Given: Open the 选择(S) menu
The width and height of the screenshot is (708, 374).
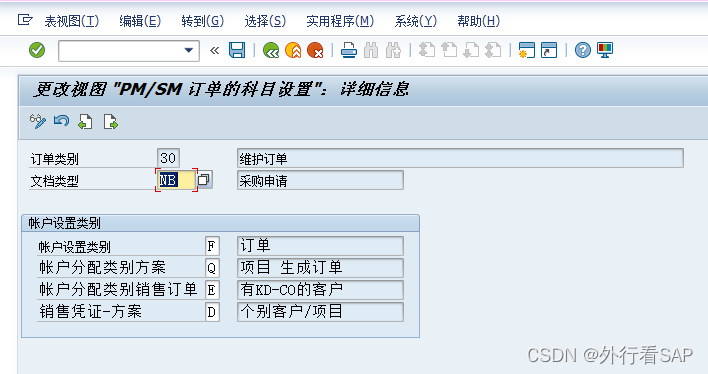Looking at the screenshot, I should (x=265, y=21).
